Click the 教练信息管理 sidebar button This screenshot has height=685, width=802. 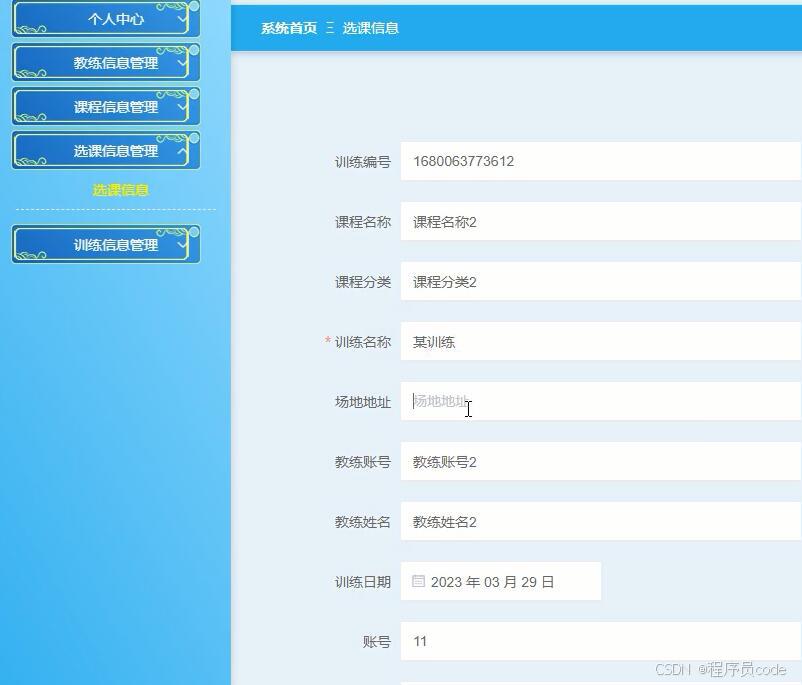tap(105, 62)
